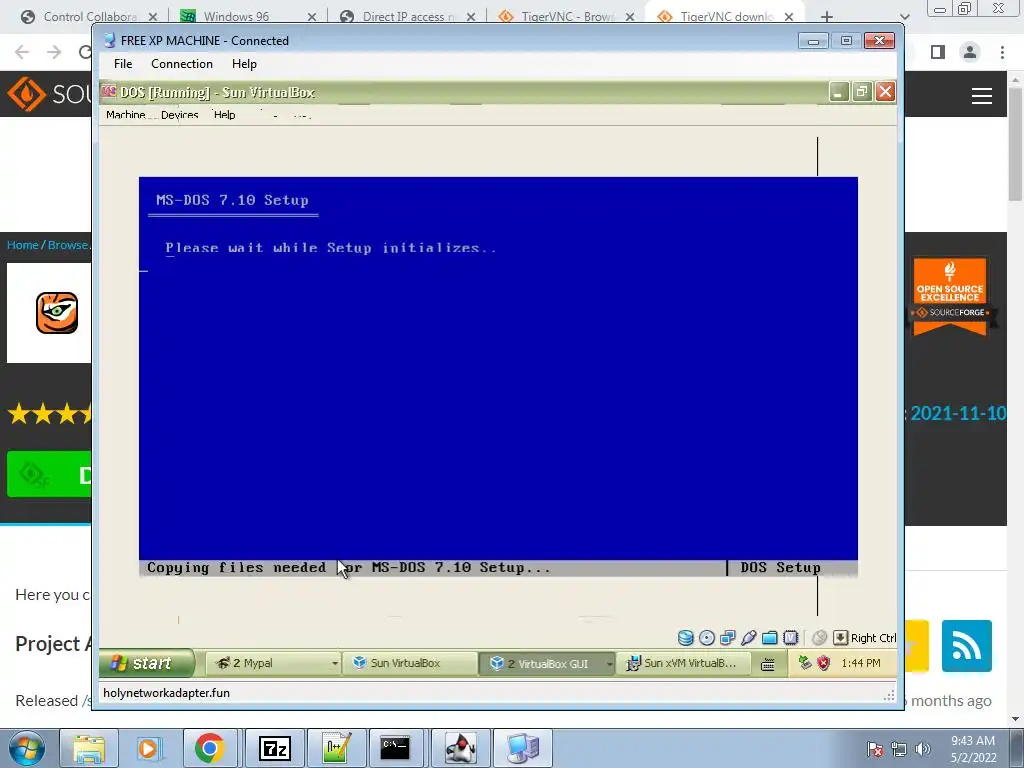This screenshot has width=1024, height=768.
Task: Click the shared folders status icon
Action: tap(769, 637)
